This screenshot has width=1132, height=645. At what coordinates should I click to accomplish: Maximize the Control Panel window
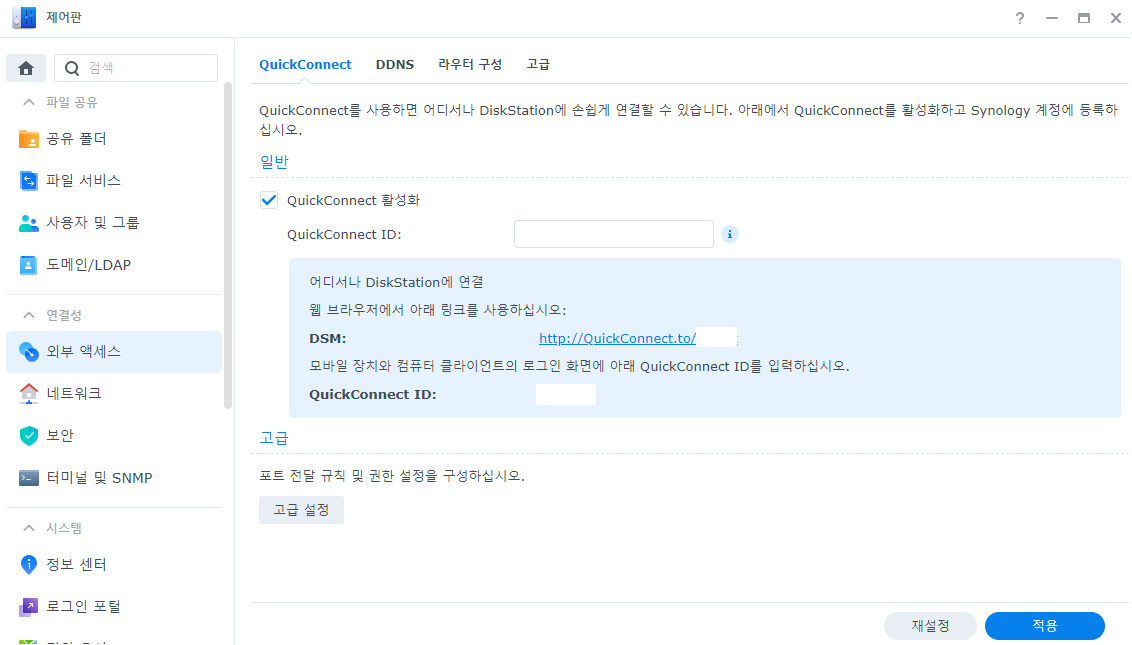[x=1084, y=18]
